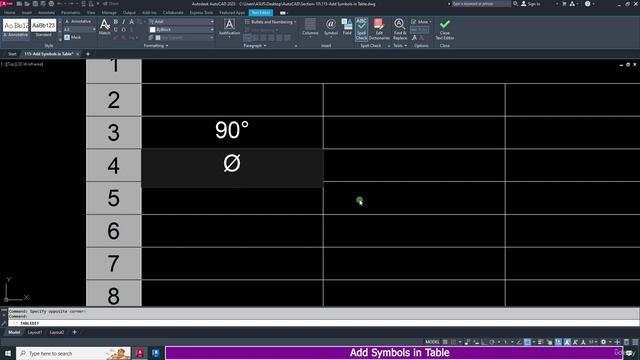Click the Customization menu in status bar
Image resolution: width=640 pixels, height=360 pixels.
pos(635,342)
